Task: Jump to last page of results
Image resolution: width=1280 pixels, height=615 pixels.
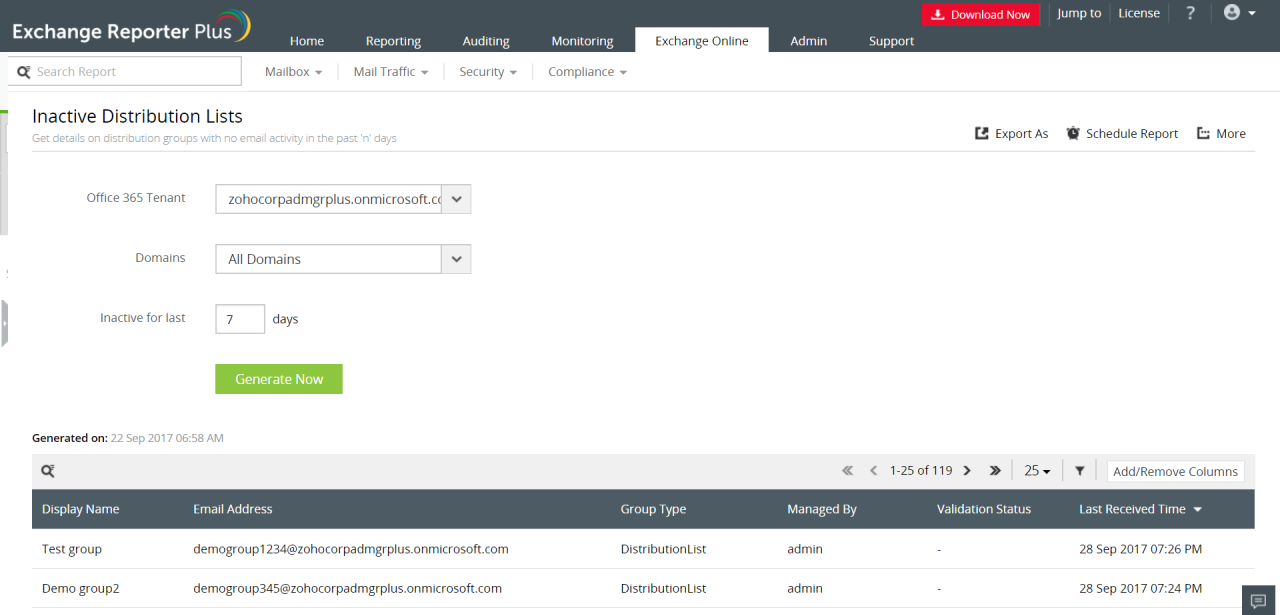Action: pos(995,471)
